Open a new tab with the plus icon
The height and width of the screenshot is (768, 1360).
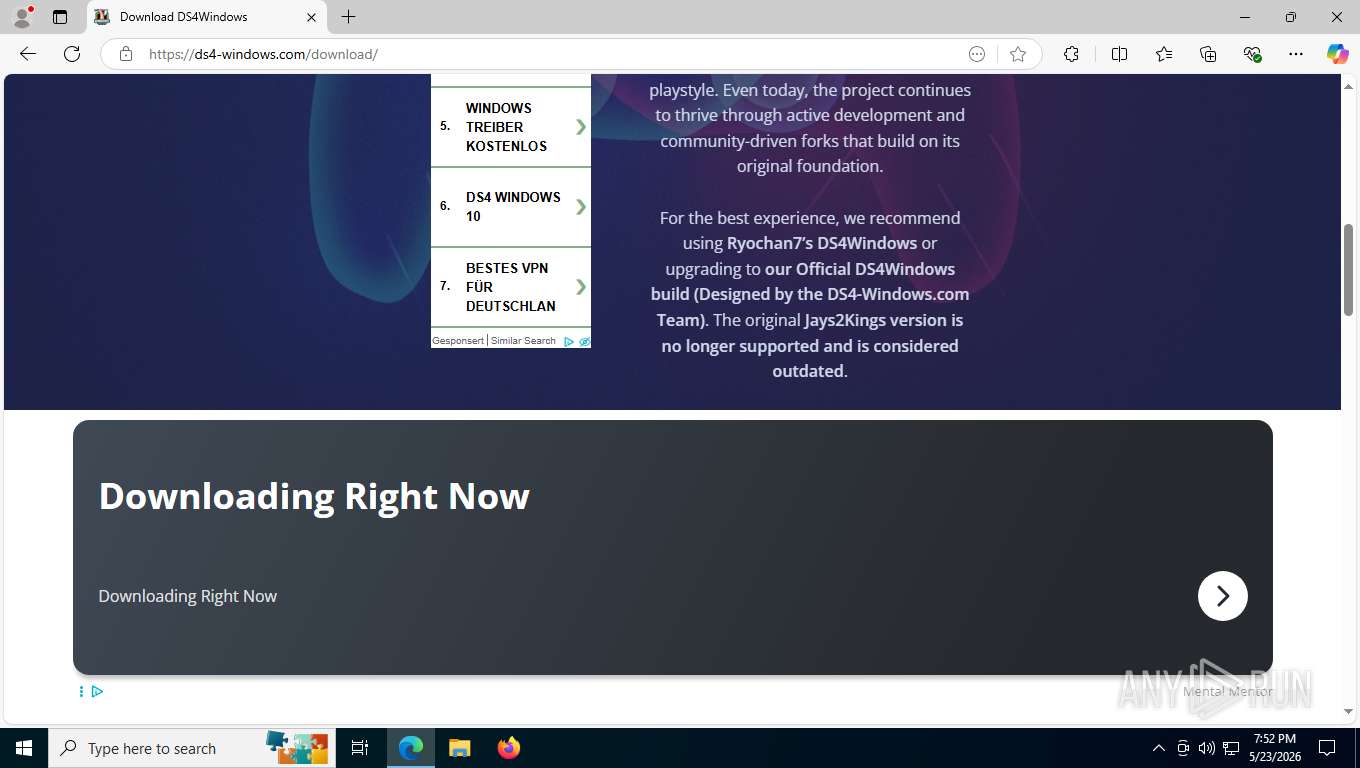[348, 17]
